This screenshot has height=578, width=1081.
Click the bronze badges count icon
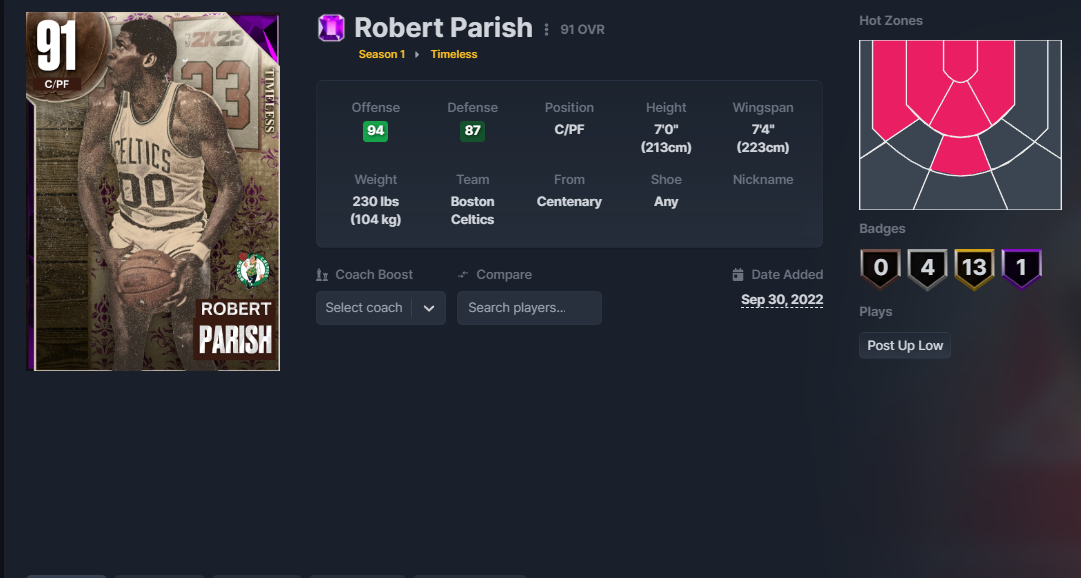[880, 268]
